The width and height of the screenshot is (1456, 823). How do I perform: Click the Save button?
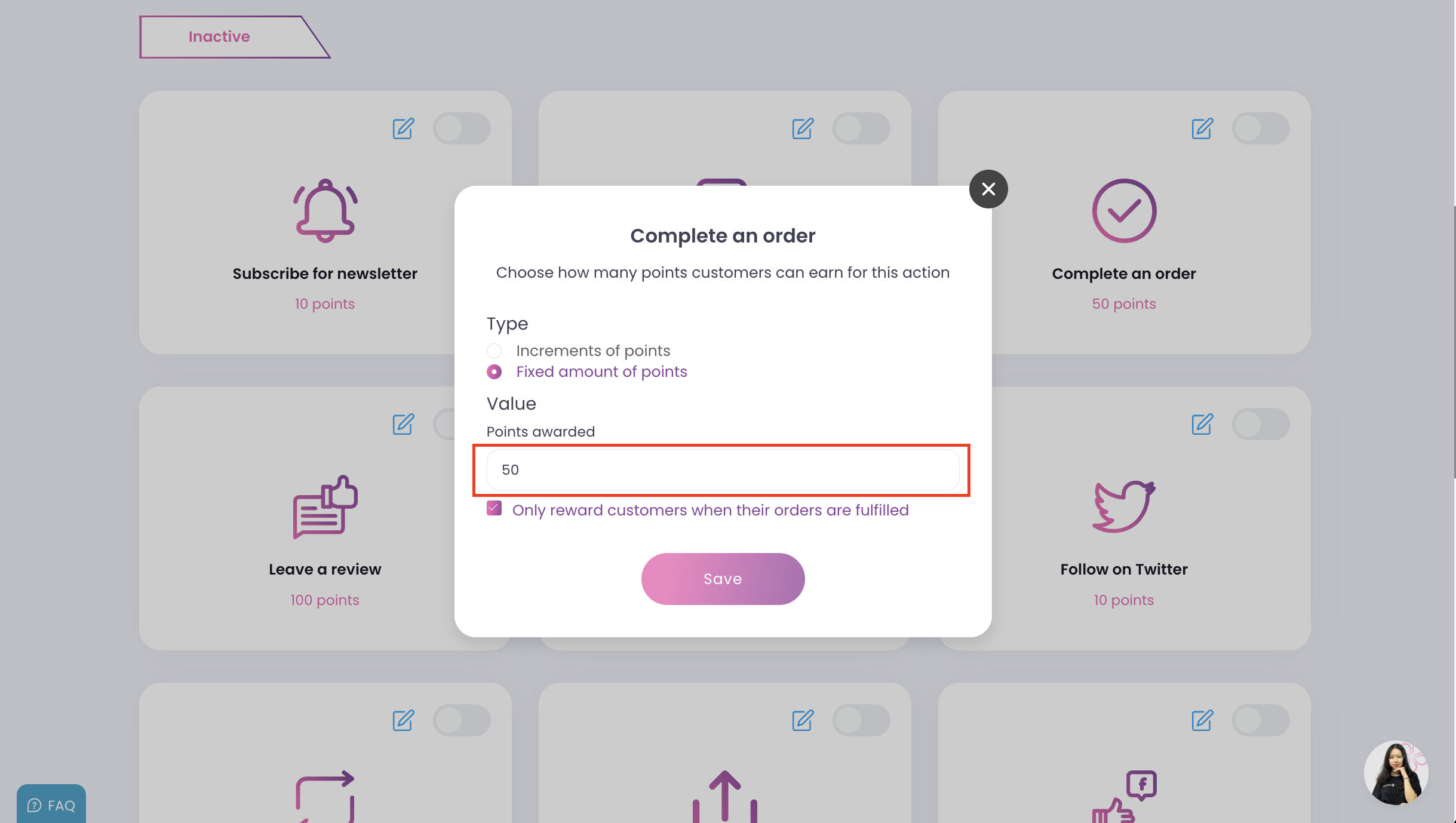click(x=723, y=579)
